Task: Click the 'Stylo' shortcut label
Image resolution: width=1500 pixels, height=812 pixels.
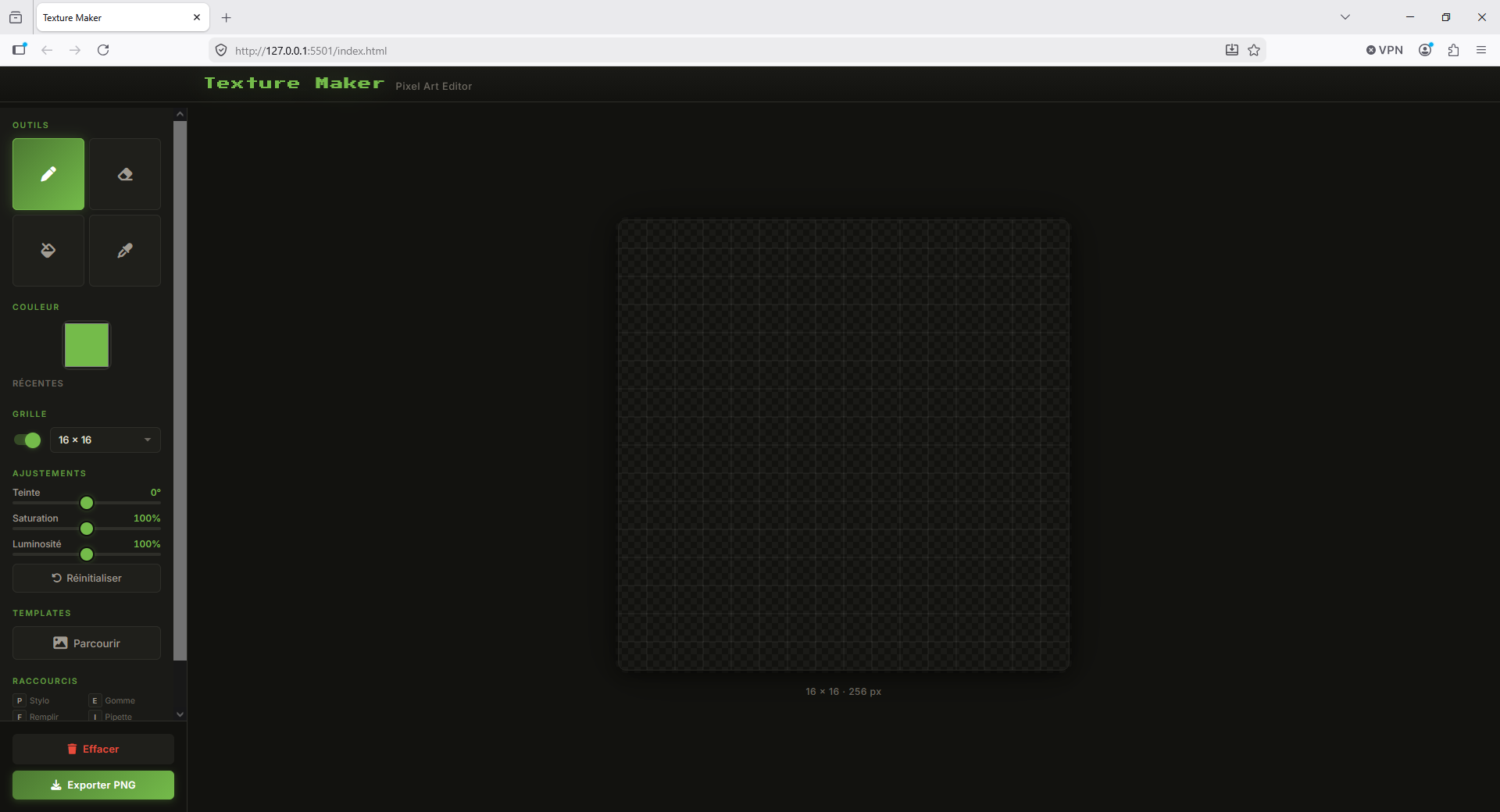Action: [x=39, y=701]
